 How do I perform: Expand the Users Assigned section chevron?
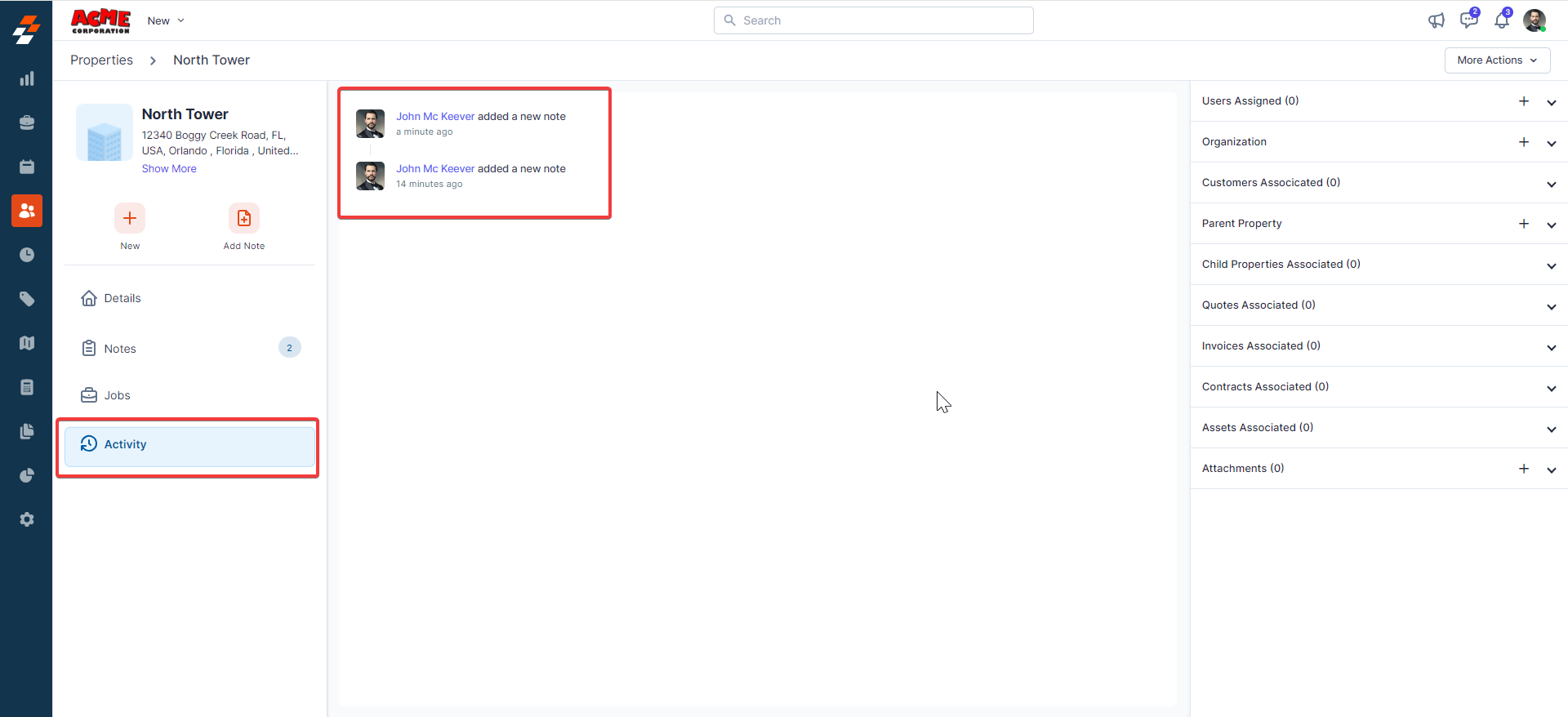pyautogui.click(x=1551, y=102)
